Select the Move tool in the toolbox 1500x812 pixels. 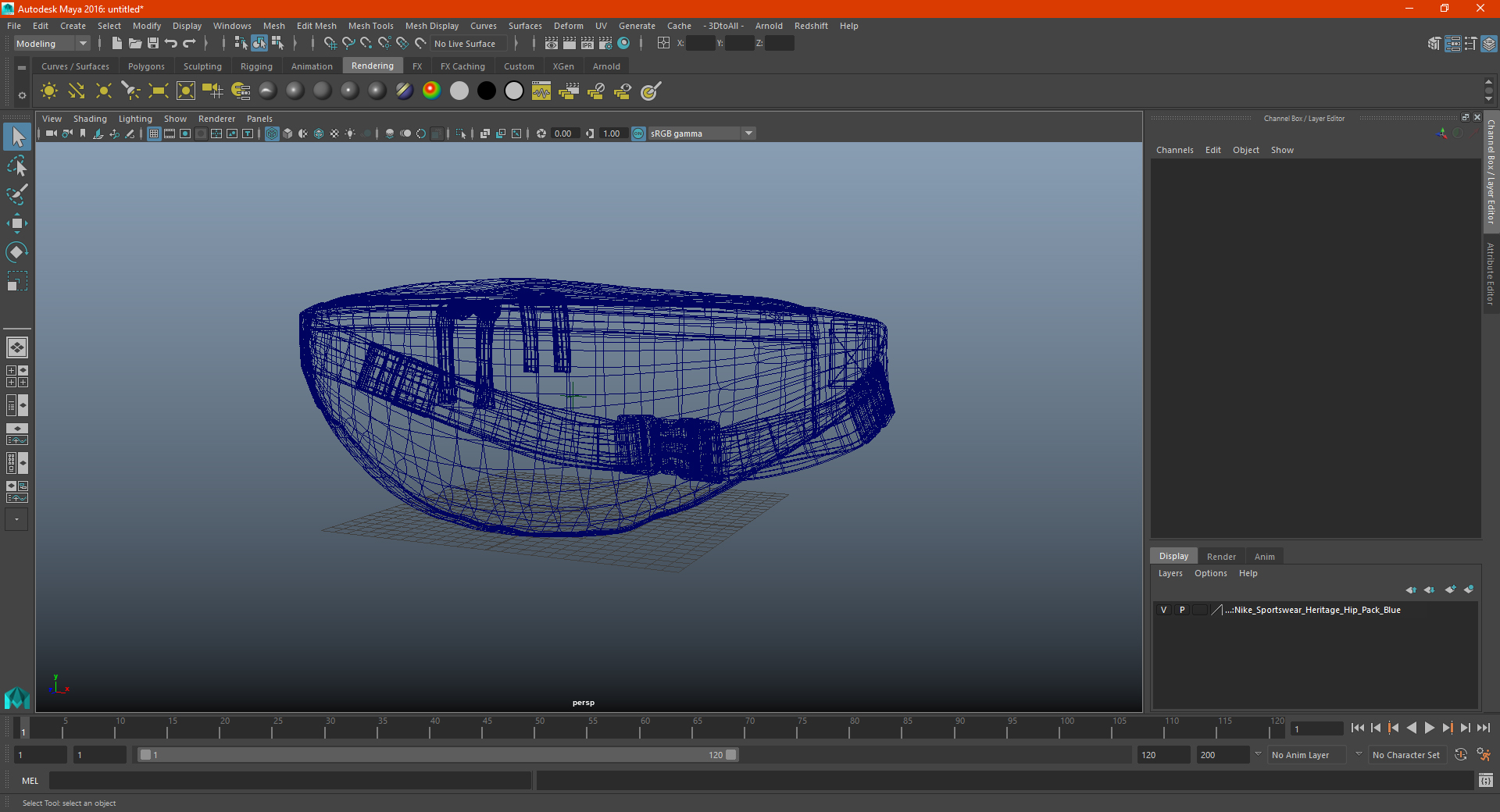(16, 223)
